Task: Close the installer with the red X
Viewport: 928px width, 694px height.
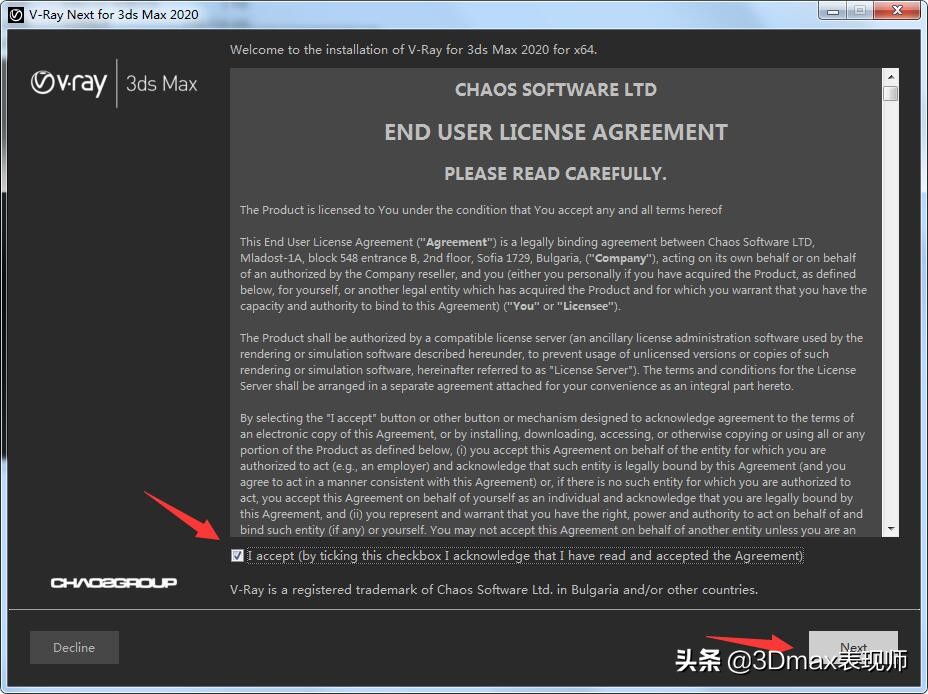Action: tap(896, 12)
